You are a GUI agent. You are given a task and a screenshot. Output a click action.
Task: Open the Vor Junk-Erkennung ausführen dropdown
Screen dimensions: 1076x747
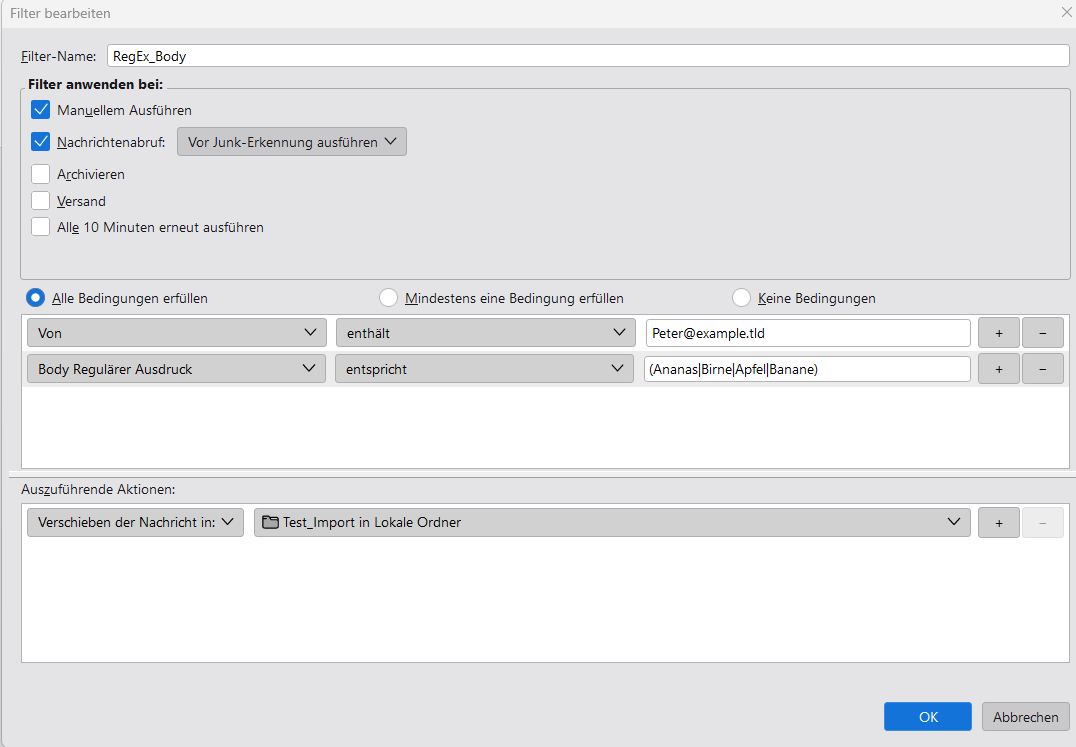[x=292, y=142]
